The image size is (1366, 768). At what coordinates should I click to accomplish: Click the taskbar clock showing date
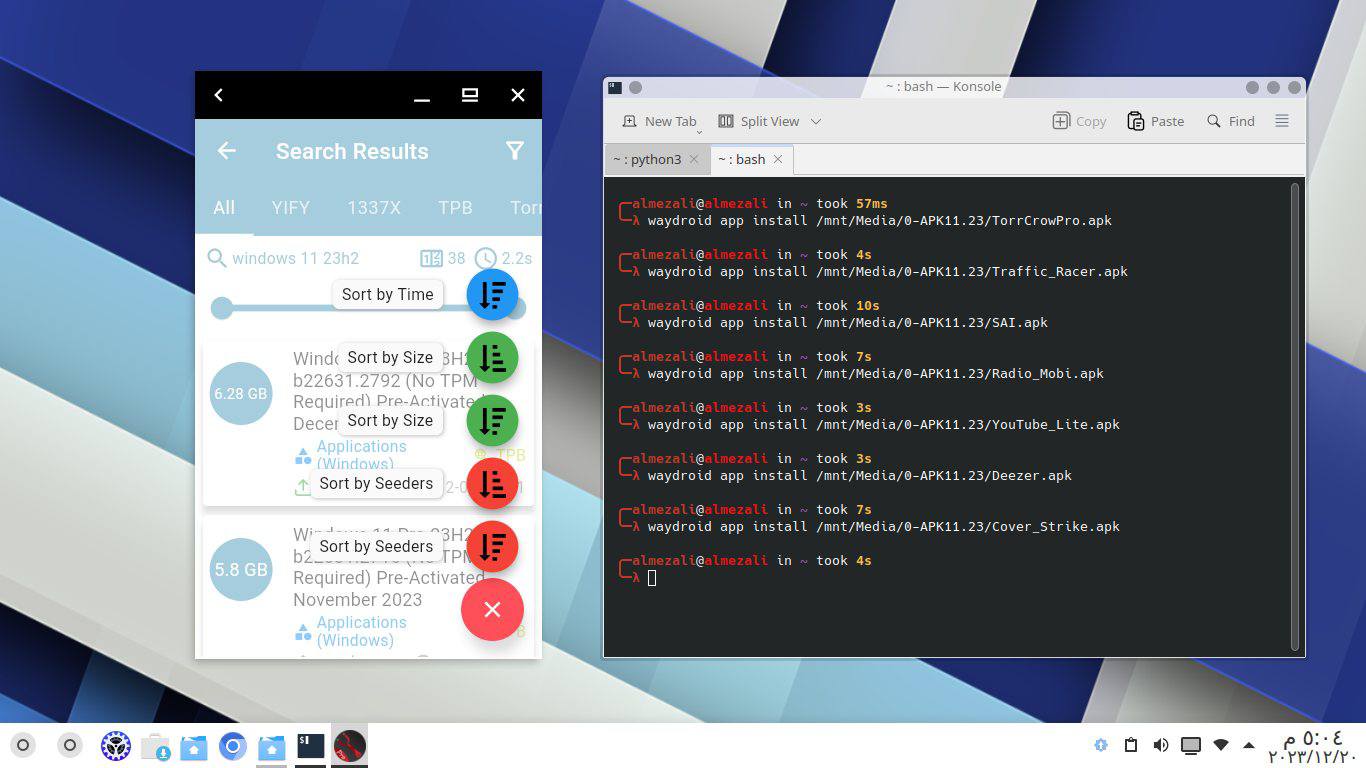point(1312,746)
